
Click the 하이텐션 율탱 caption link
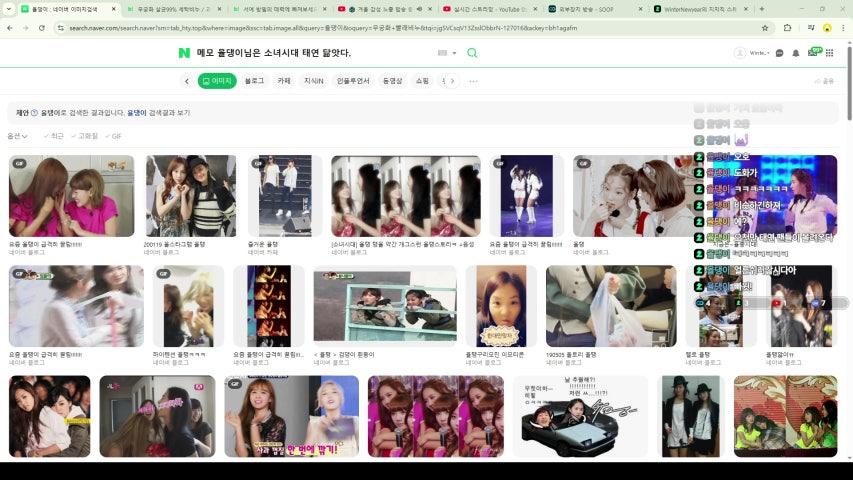coord(179,354)
